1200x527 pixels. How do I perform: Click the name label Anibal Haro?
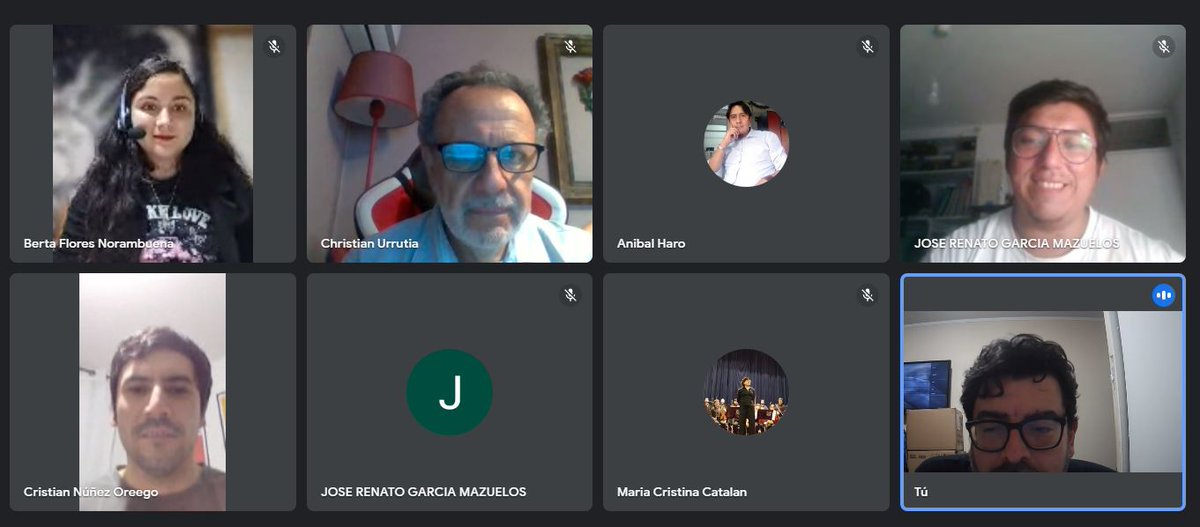[x=651, y=243]
